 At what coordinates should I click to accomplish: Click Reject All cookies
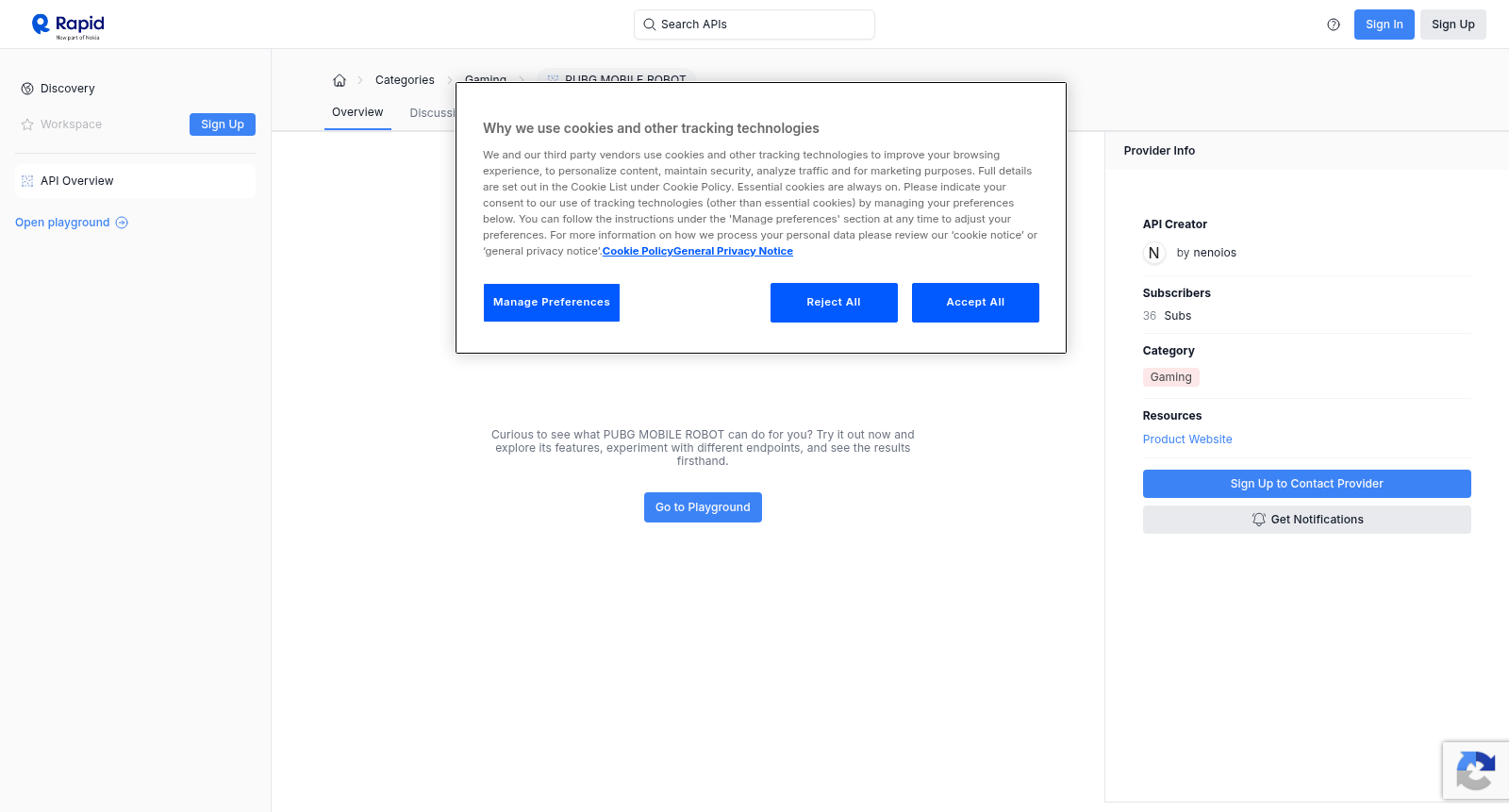[x=834, y=303]
